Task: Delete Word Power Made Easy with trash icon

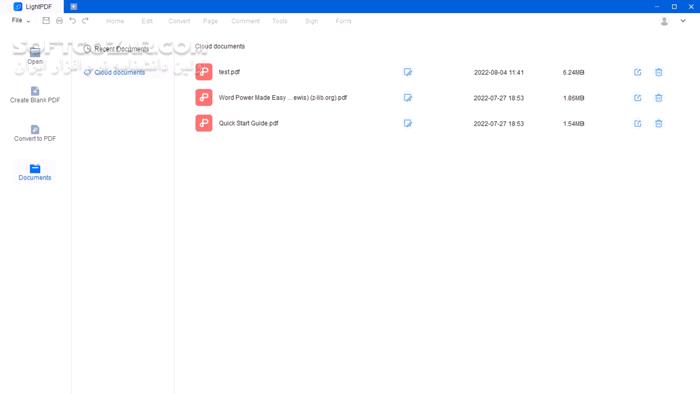Action: click(658, 98)
